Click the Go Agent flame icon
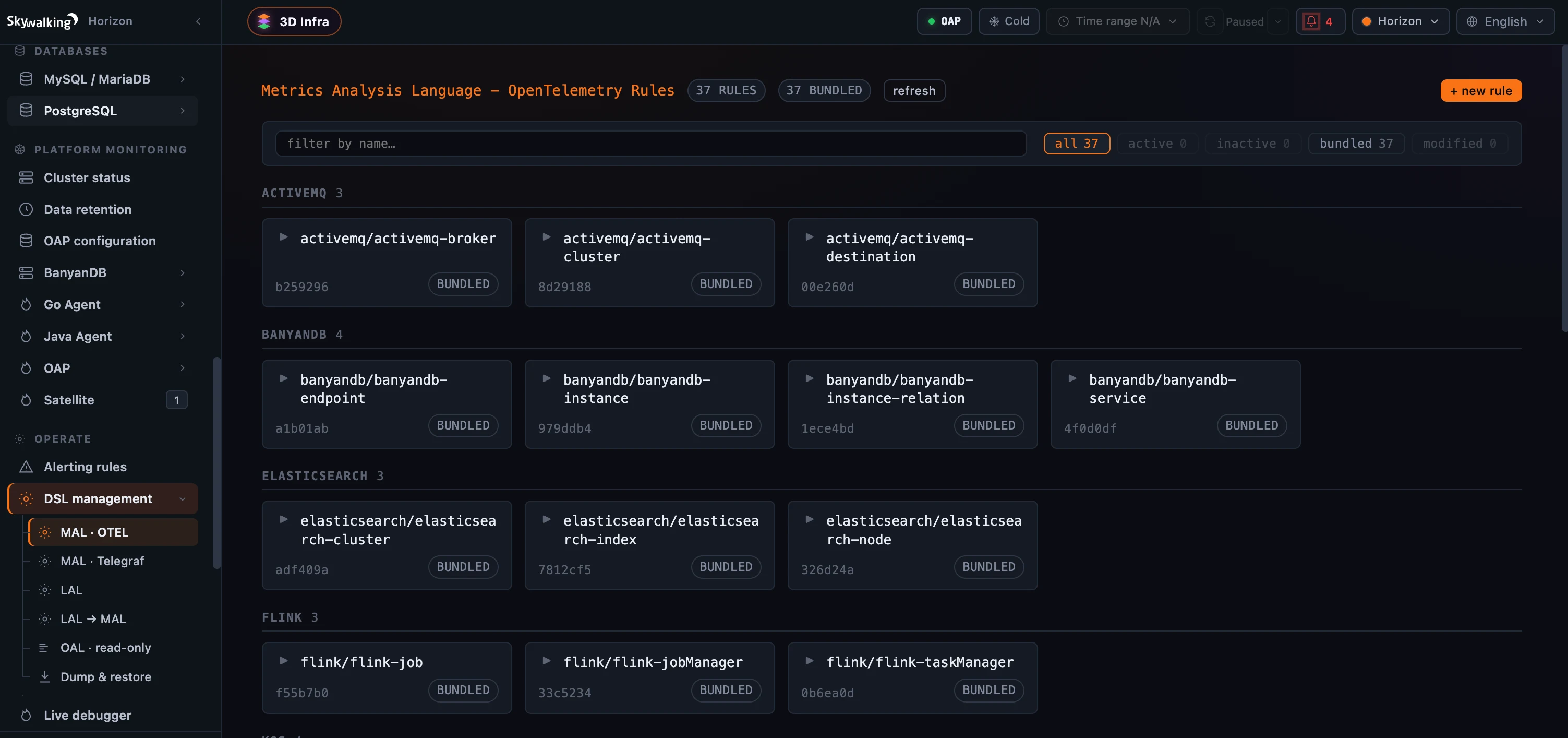Viewport: 1568px width, 738px height. pos(26,304)
